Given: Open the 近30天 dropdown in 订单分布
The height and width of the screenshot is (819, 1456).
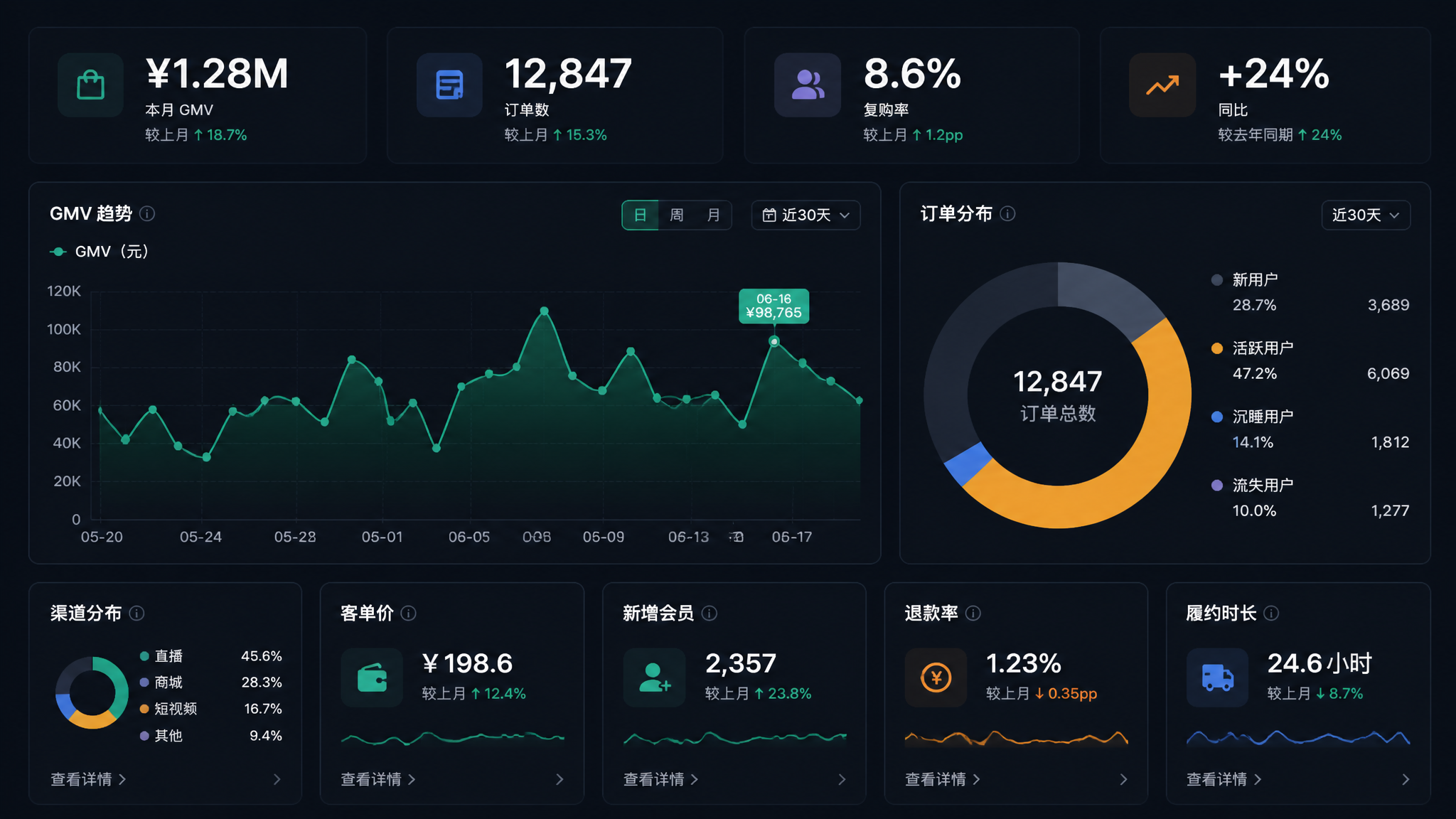Looking at the screenshot, I should tap(1366, 215).
